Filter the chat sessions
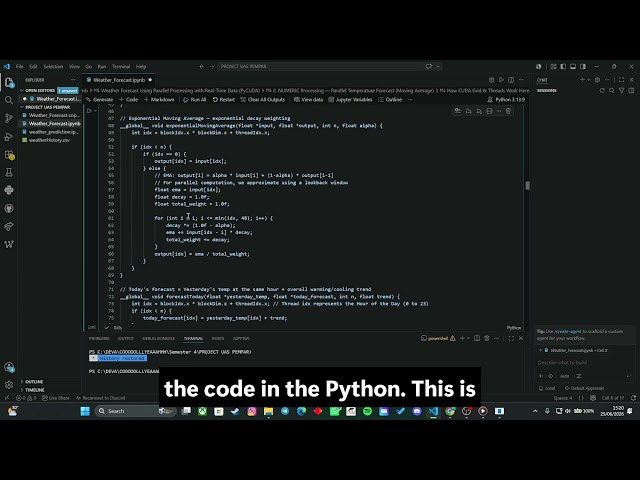This screenshot has width=640, height=480. click(622, 91)
